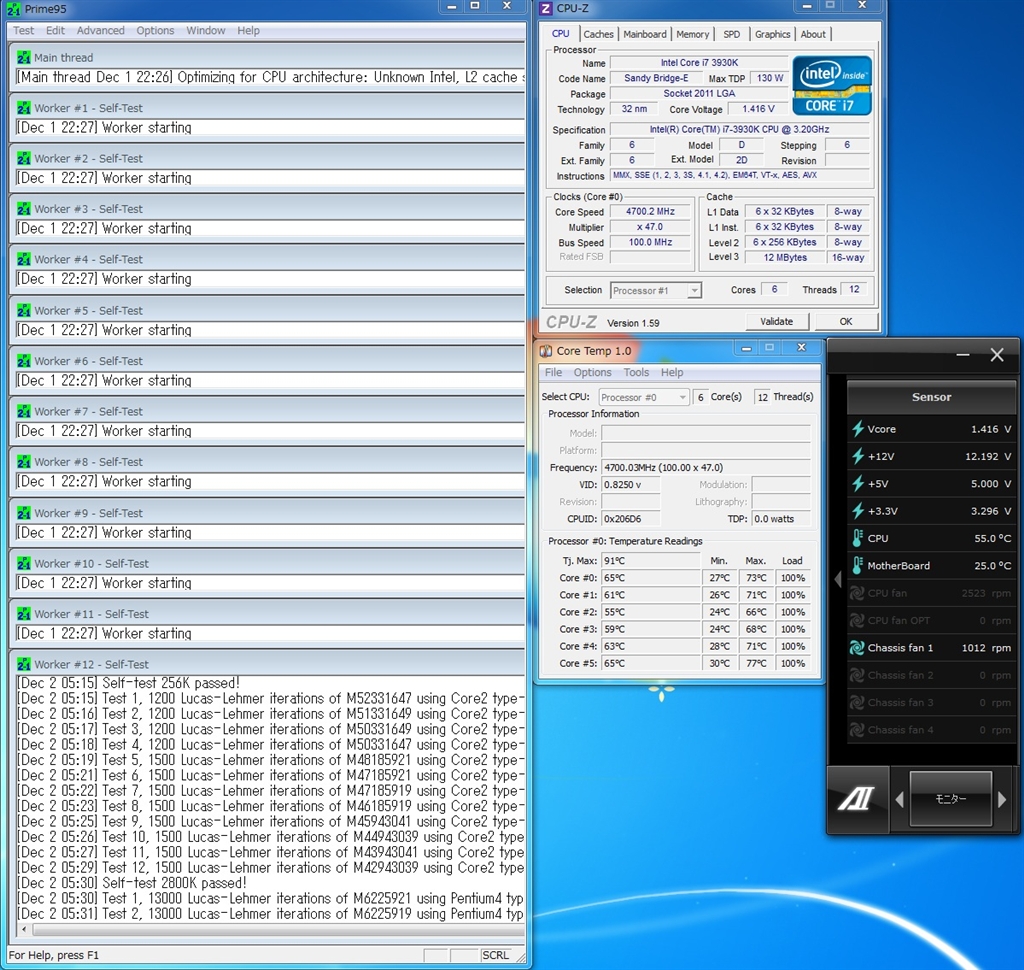Click the +12V lightning bolt icon
This screenshot has height=970, width=1024.
(857, 457)
